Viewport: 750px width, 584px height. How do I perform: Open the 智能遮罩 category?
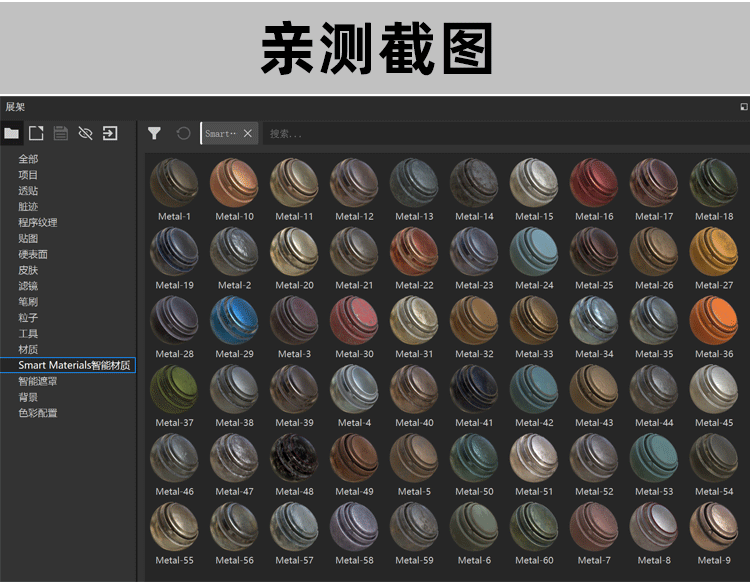click(x=38, y=381)
